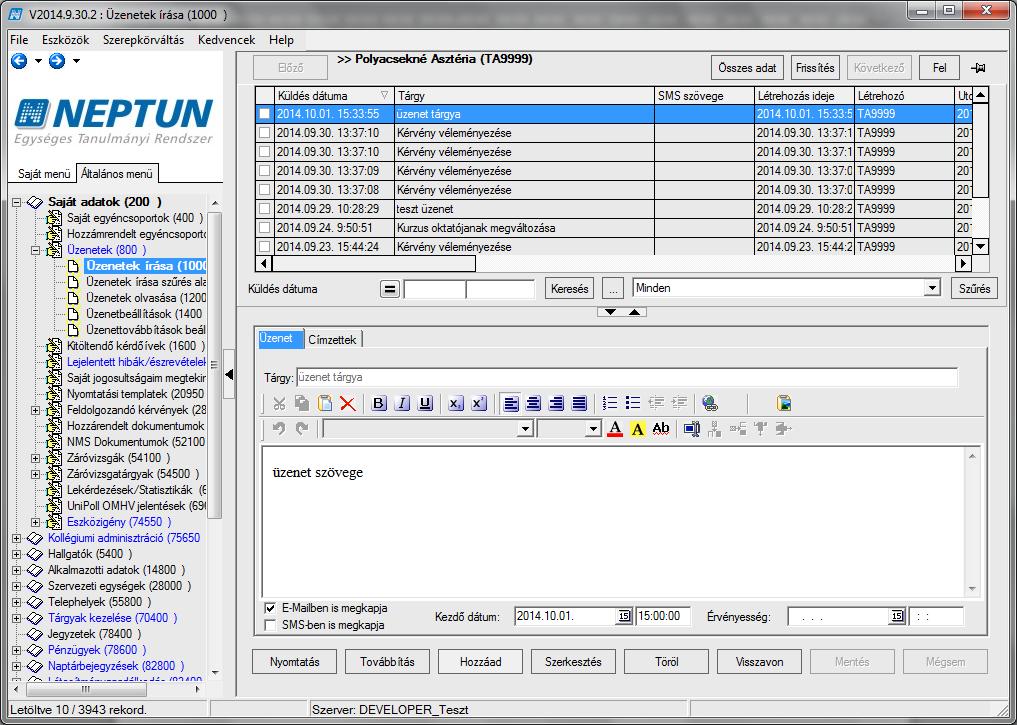Click the Redo arrow icon
This screenshot has width=1017, height=725.
(x=302, y=429)
